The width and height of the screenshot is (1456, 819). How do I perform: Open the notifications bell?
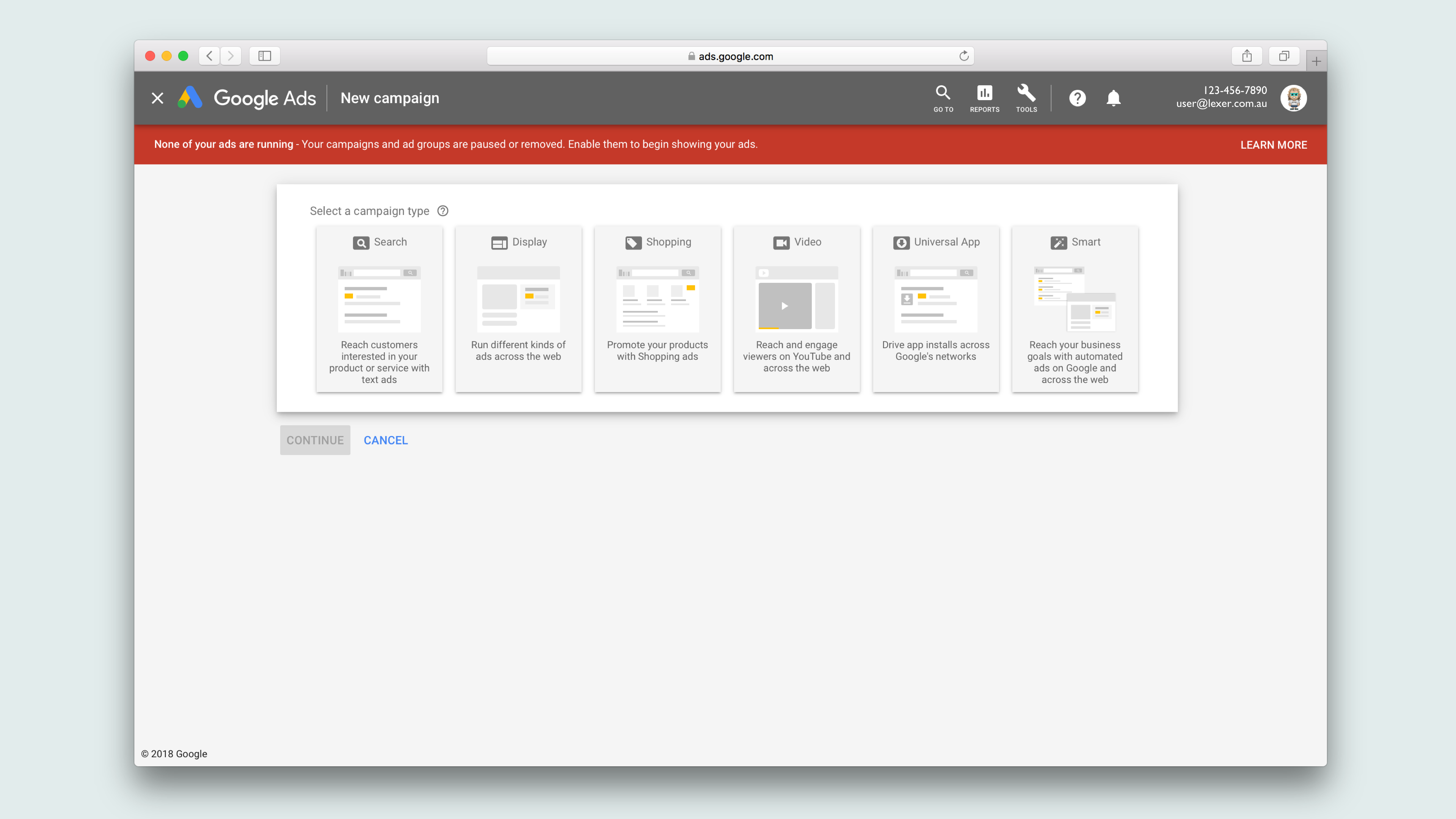[x=1113, y=98]
